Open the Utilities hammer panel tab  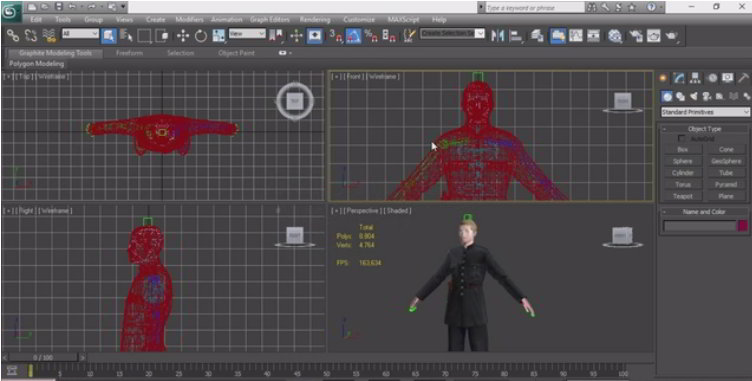(743, 78)
